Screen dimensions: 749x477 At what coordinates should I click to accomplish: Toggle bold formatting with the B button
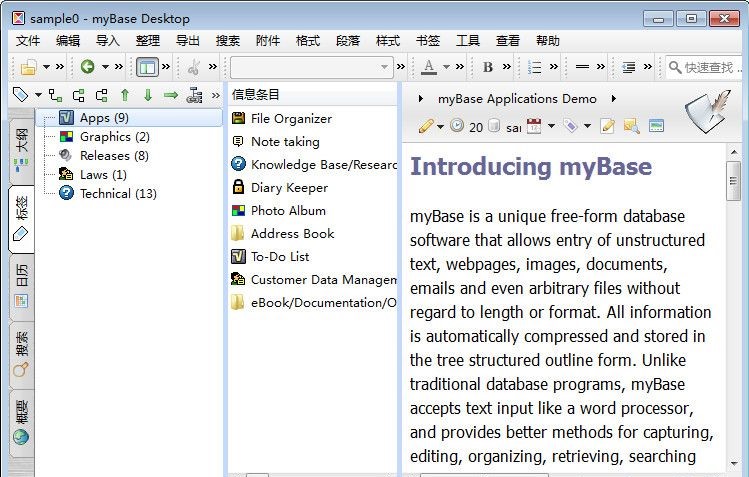[488, 67]
